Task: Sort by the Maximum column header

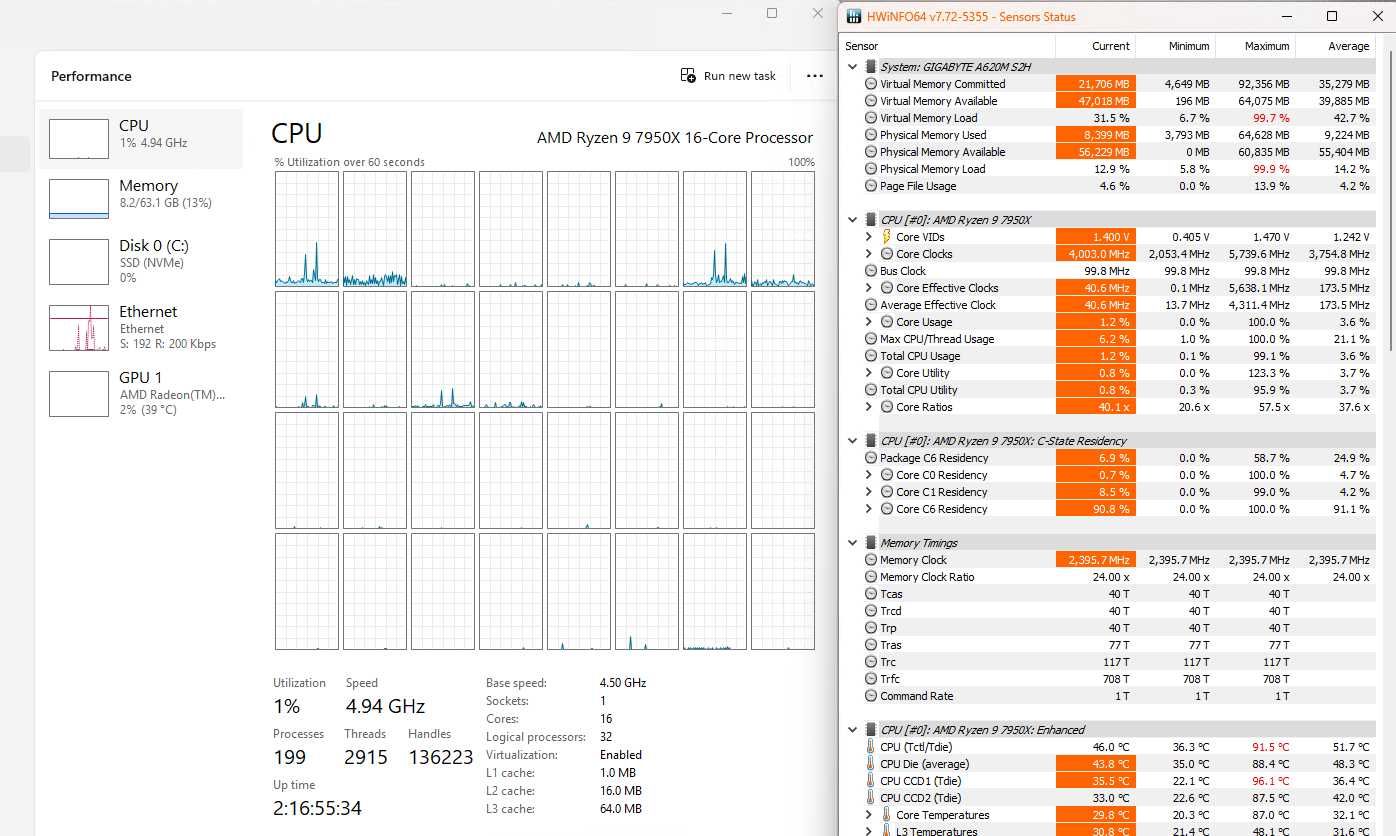Action: pyautogui.click(x=1255, y=46)
